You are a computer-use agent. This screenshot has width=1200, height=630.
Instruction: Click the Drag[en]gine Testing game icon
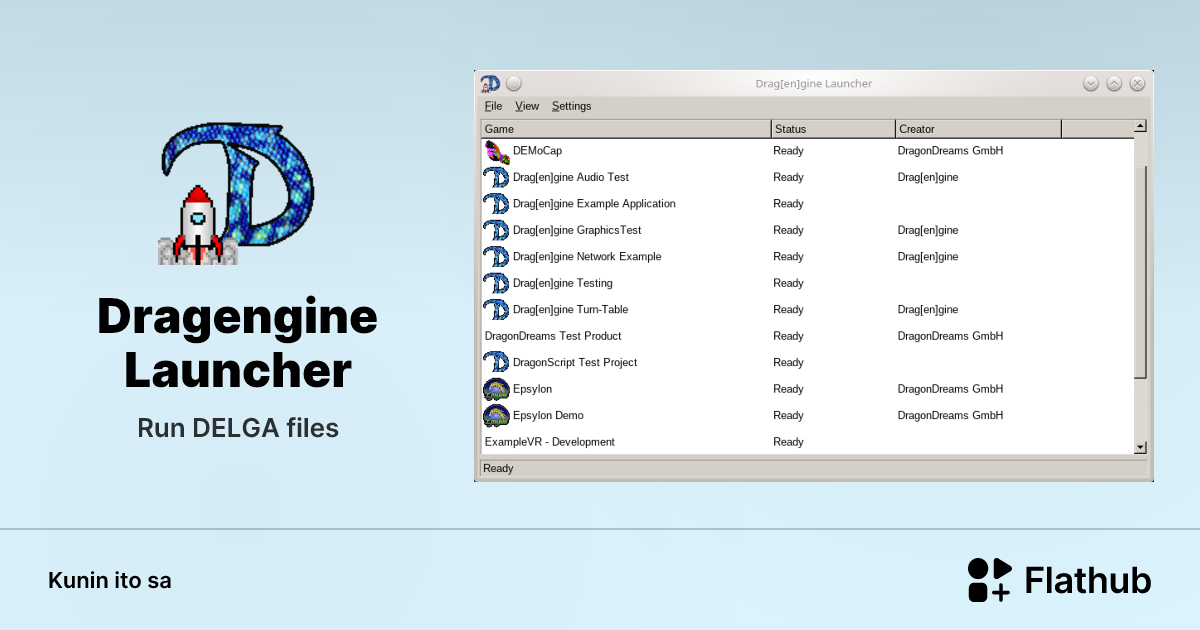point(498,283)
